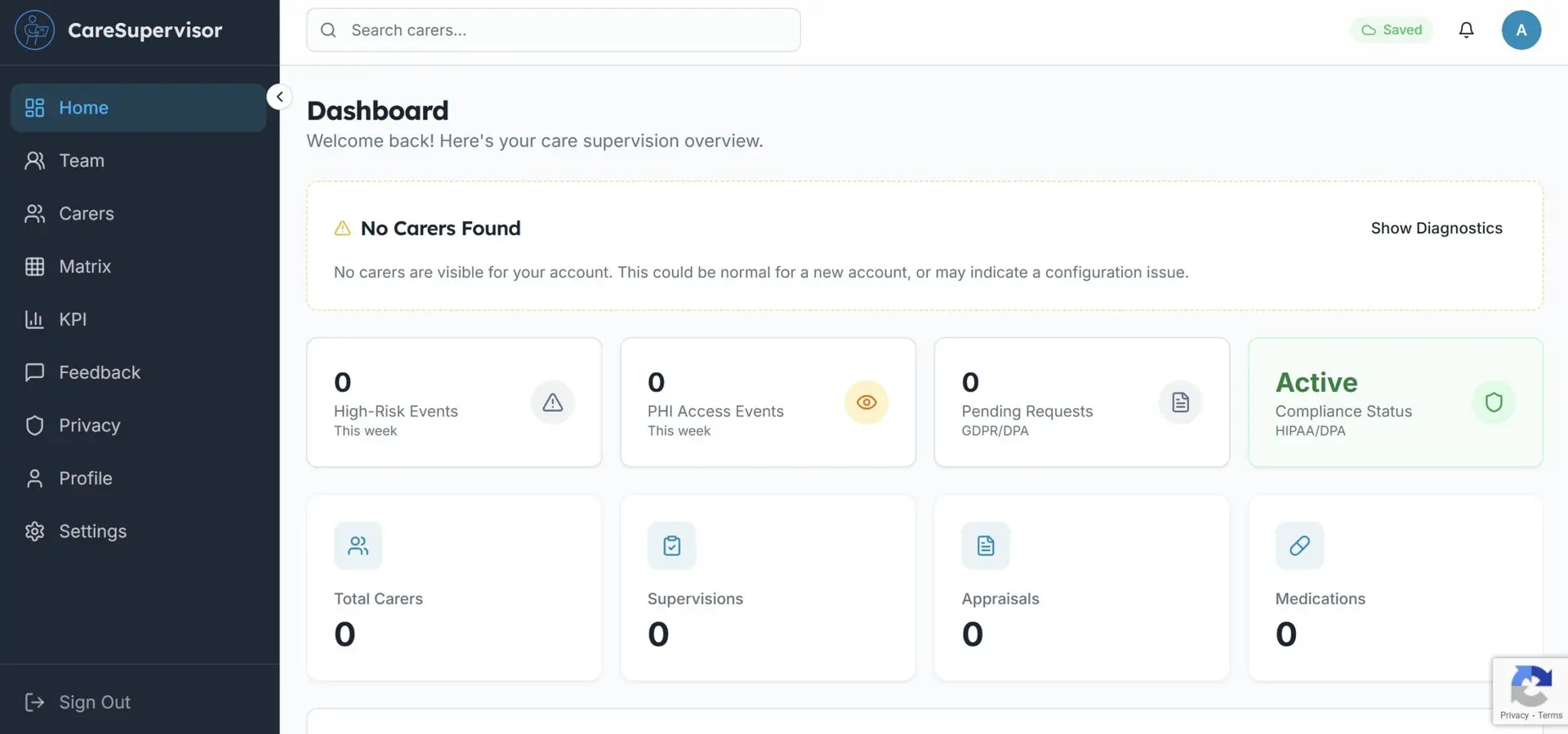Click the Home grid icon
Viewport: 1568px width, 734px height.
click(x=34, y=108)
